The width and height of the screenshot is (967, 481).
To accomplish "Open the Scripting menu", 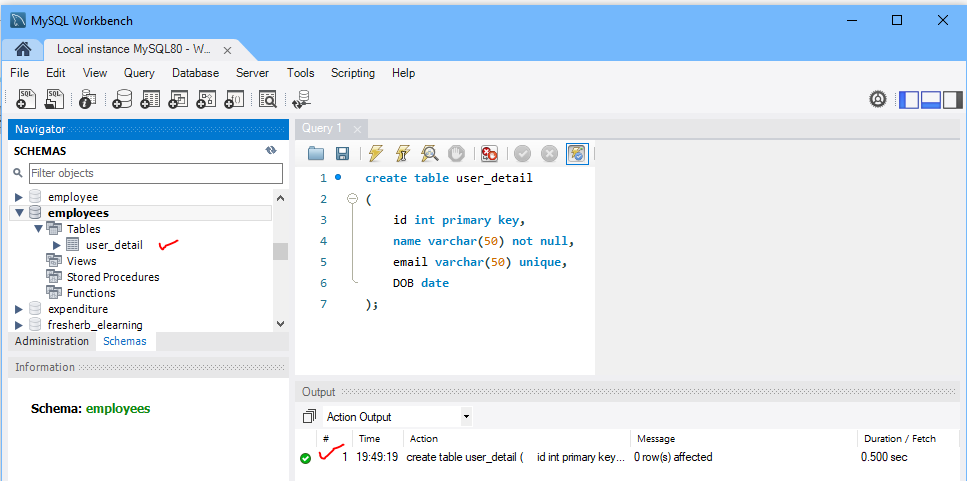I will click(x=353, y=73).
